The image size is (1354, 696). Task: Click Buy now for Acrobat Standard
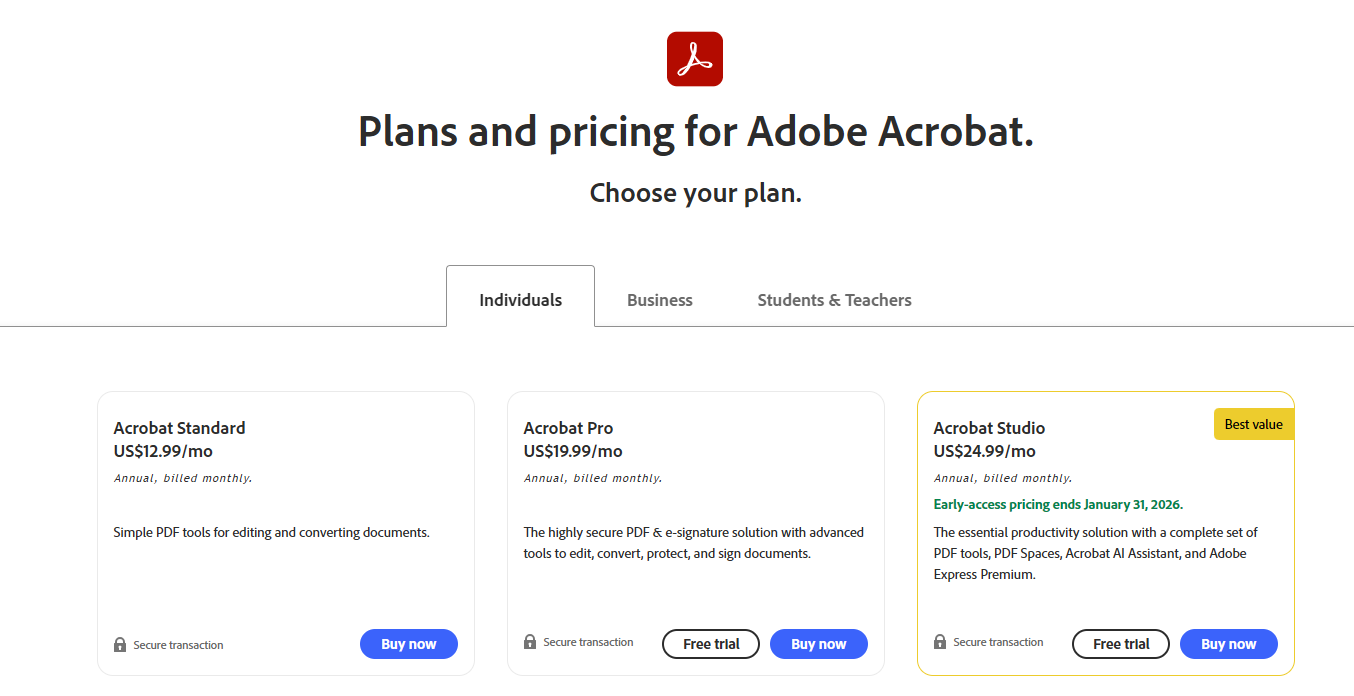pyautogui.click(x=408, y=643)
